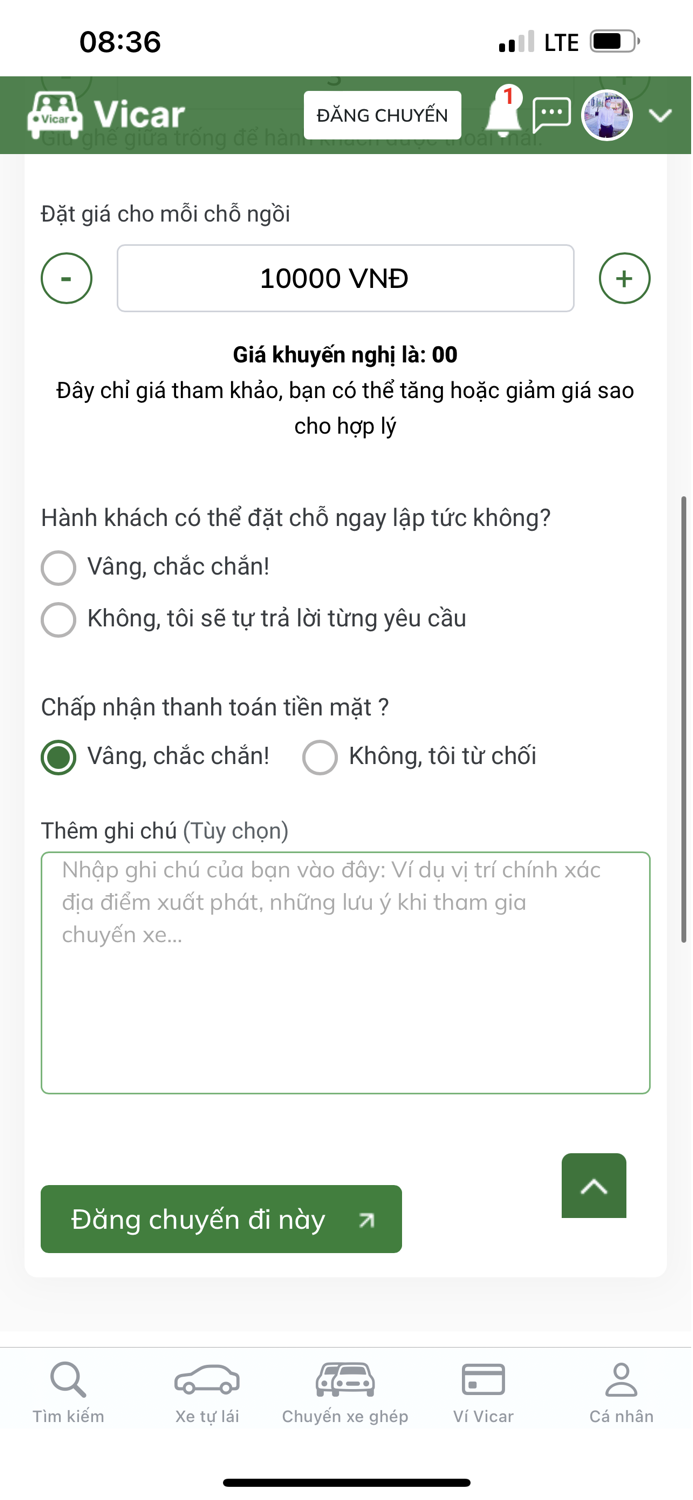The image size is (693, 1500).
Task: Select the Tìm kiếm search icon
Action: point(66,1378)
